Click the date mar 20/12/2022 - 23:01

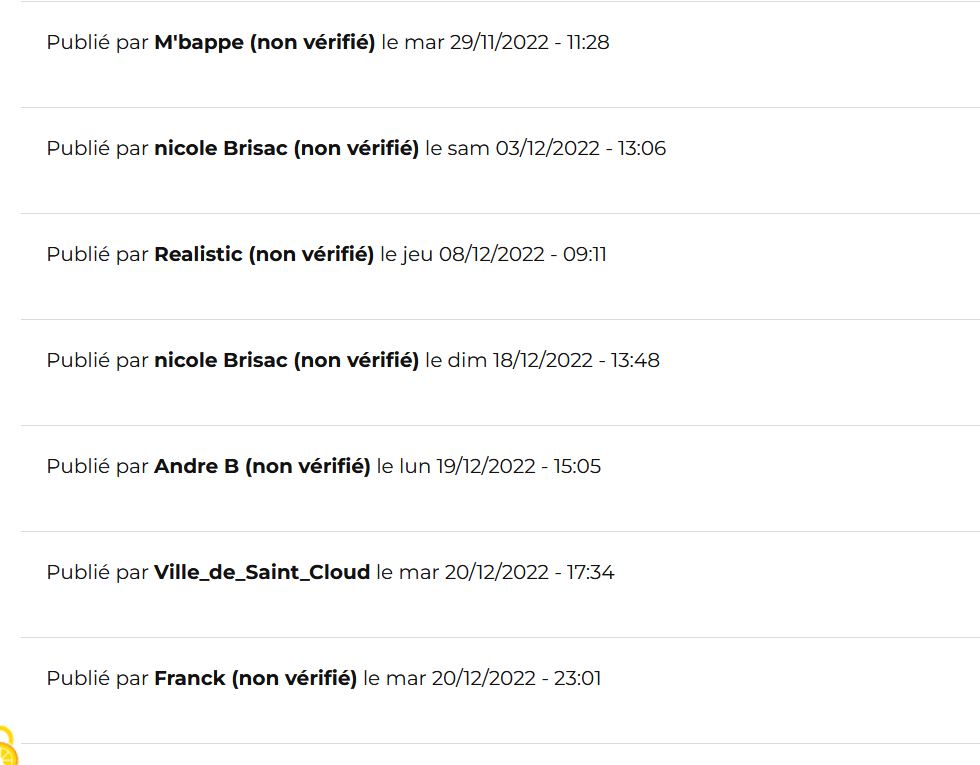(x=494, y=678)
